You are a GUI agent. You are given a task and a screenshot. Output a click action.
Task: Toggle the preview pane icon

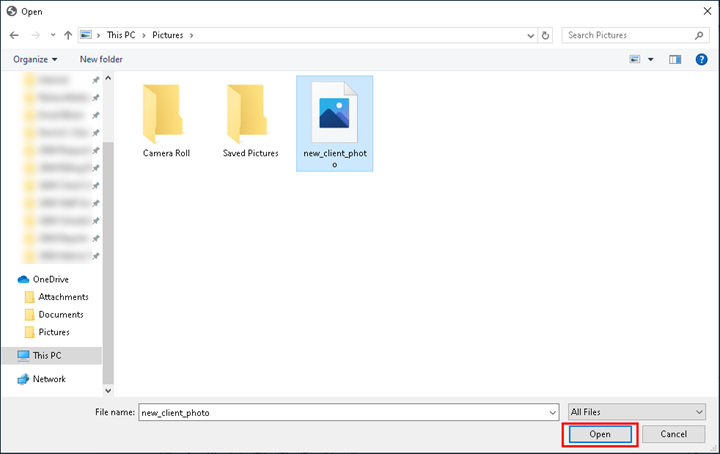pos(675,59)
